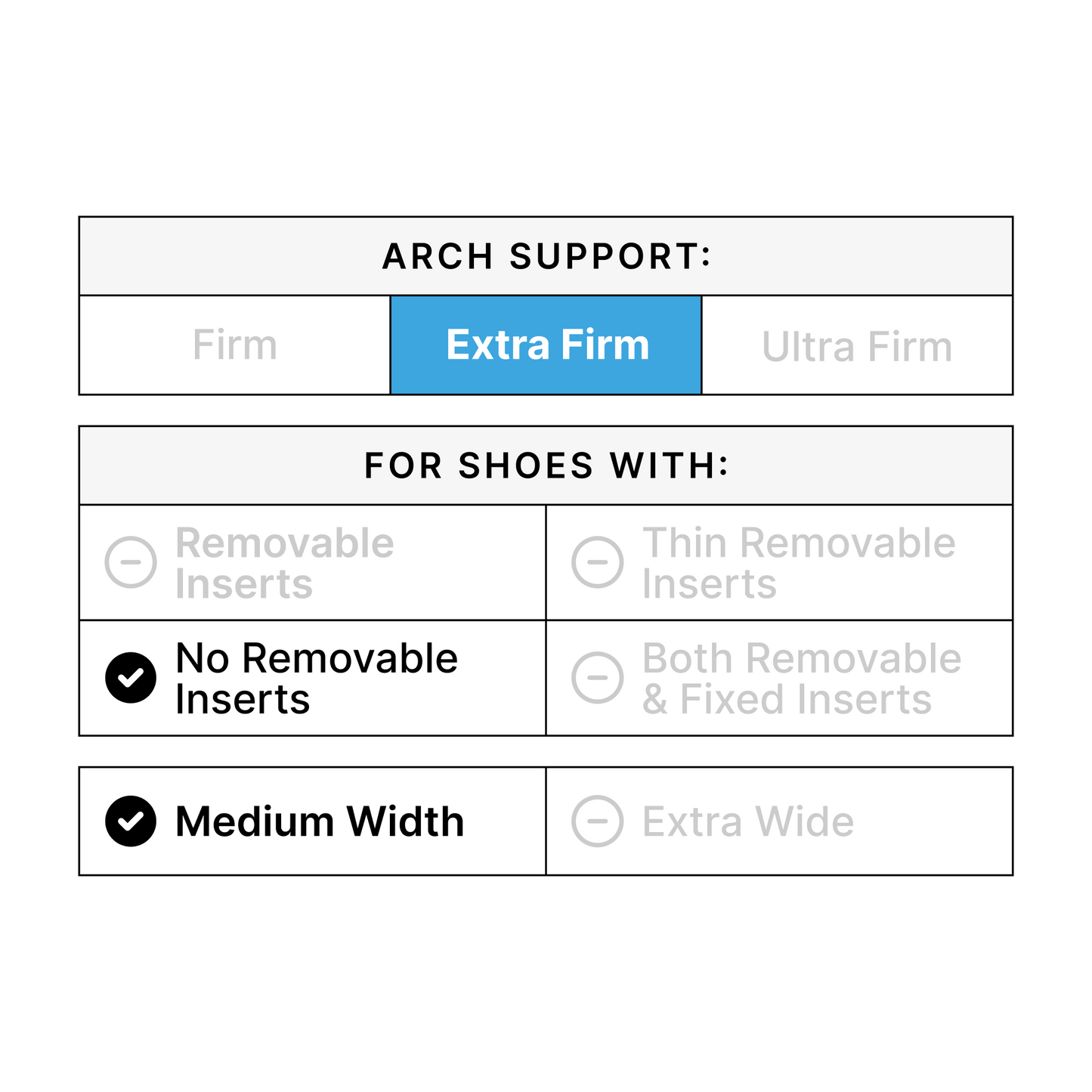Viewport: 1092px width, 1092px height.
Task: Click the & Fixed Inserts text line
Action: point(786,700)
